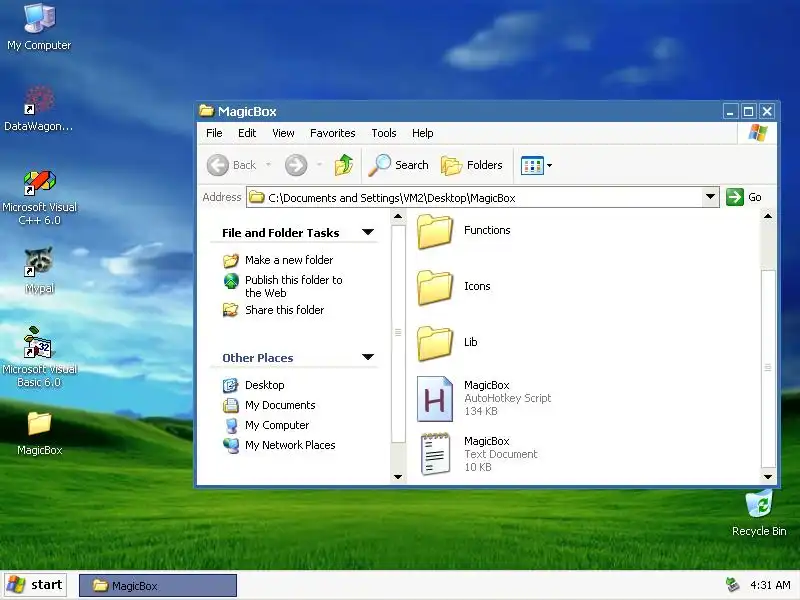Click the Lib folder name text

coord(470,342)
